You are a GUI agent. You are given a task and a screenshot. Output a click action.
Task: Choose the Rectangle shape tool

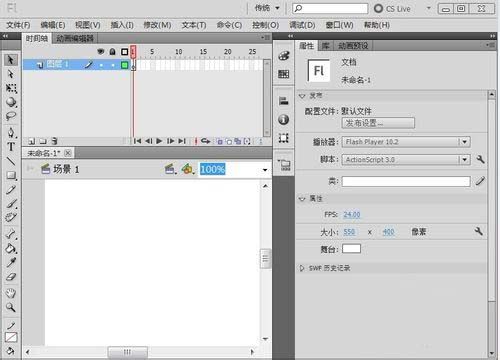pyautogui.click(x=11, y=175)
